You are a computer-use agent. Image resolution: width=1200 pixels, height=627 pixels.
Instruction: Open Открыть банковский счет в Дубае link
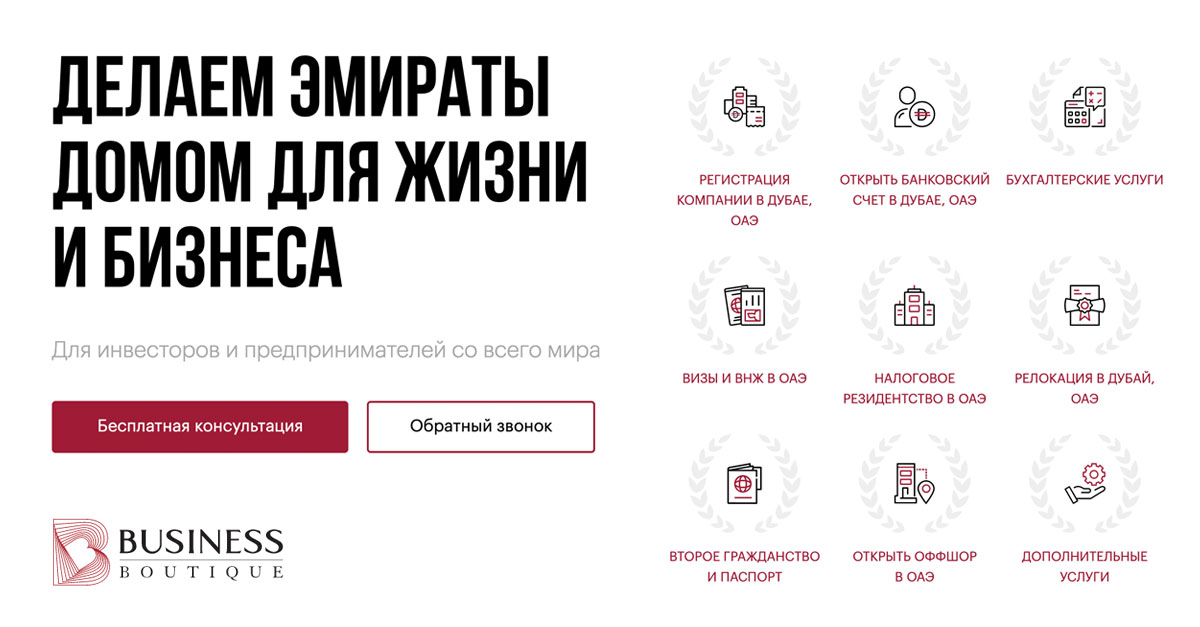tap(914, 190)
